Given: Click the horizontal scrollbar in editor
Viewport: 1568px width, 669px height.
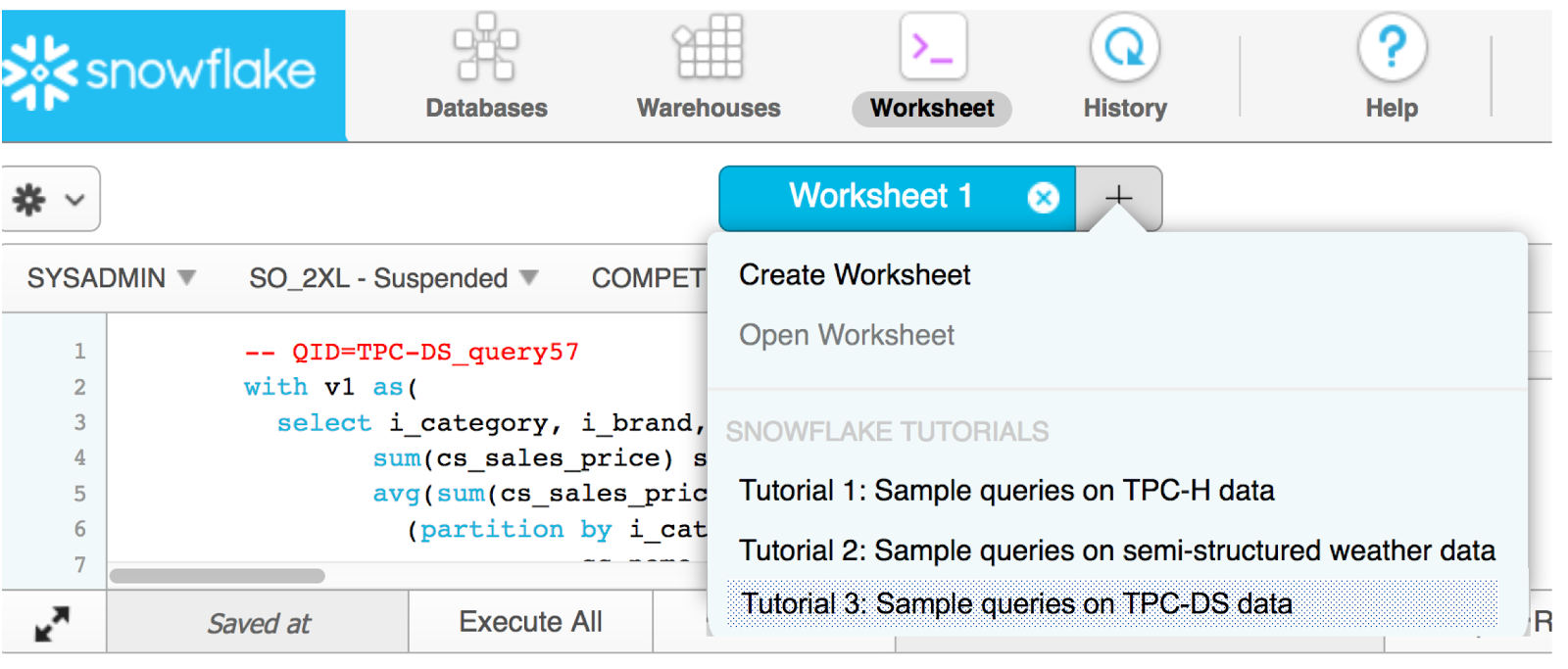Looking at the screenshot, I should (217, 576).
